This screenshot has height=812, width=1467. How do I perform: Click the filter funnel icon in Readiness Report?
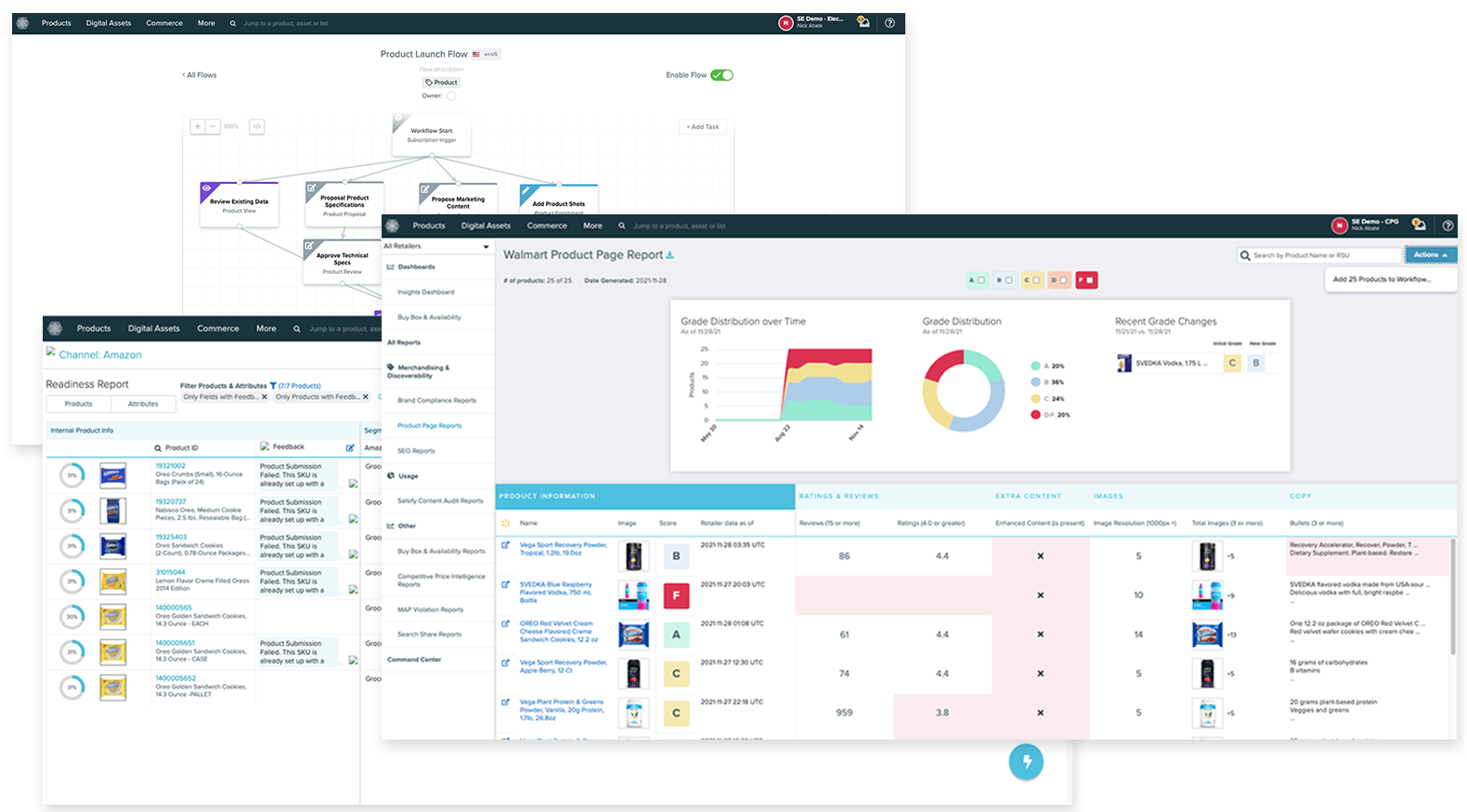click(x=273, y=385)
